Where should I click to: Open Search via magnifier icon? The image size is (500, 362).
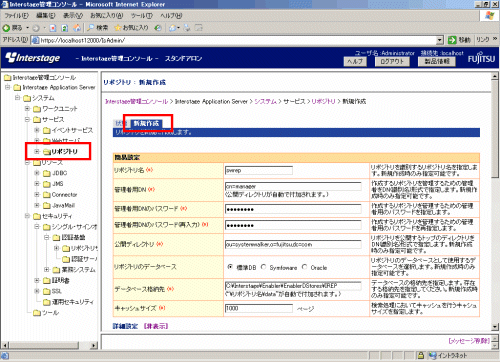click(x=91, y=28)
